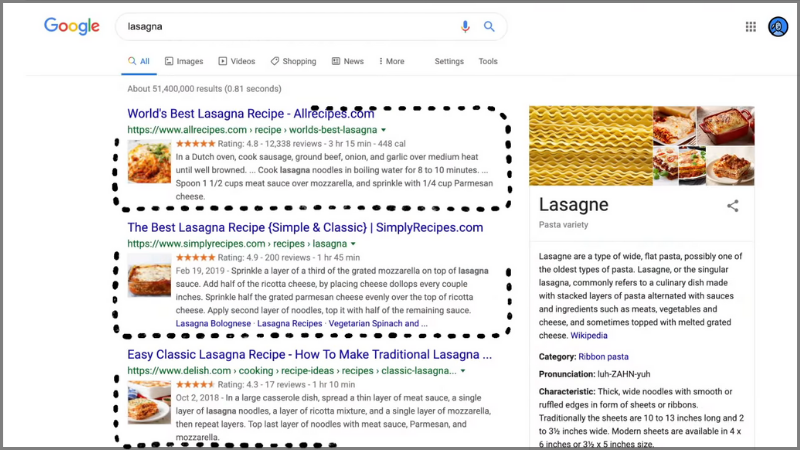Click the simplyrecipes.com green URL text
Image resolution: width=800 pixels, height=450 pixels.
[237, 244]
